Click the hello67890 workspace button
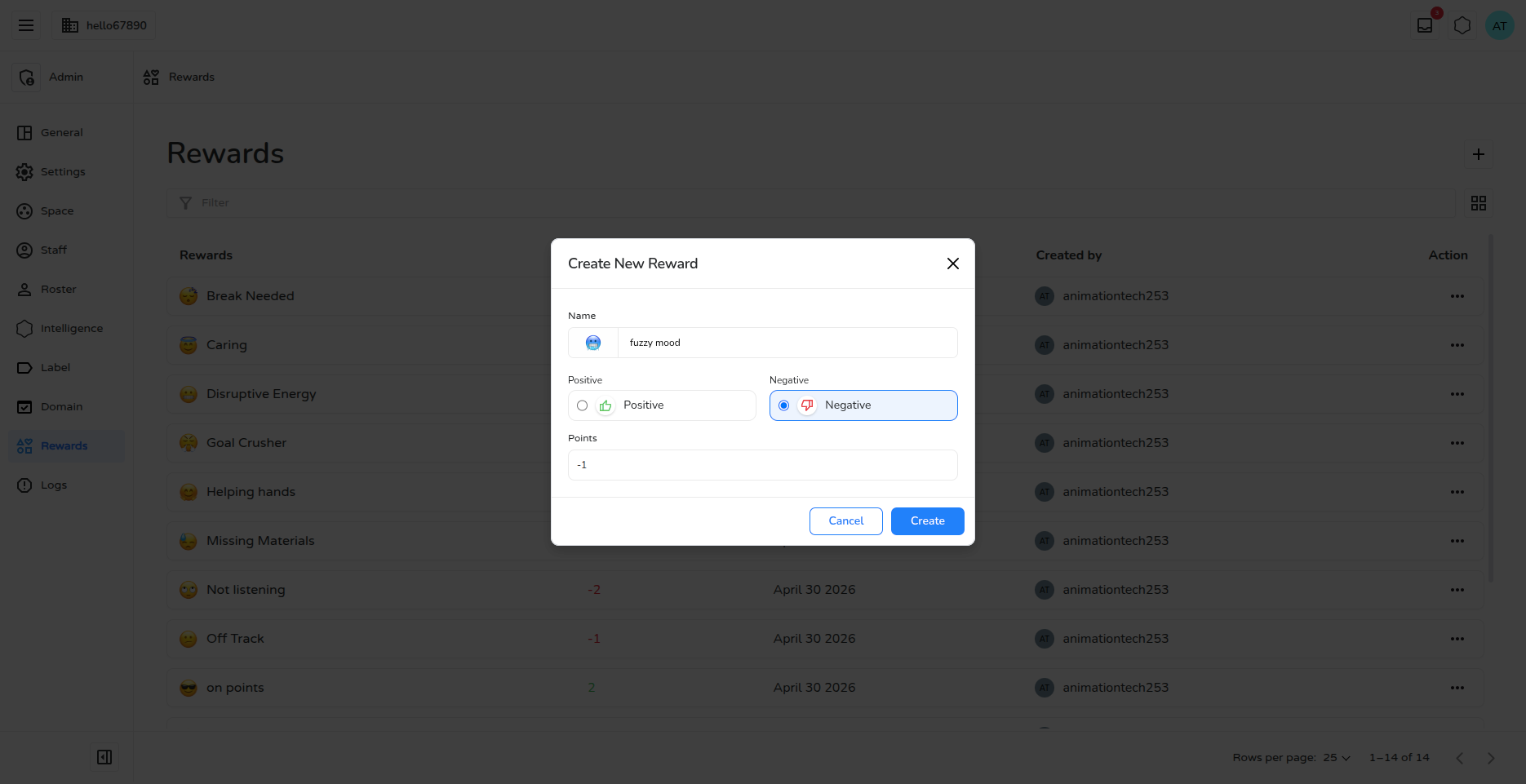The height and width of the screenshot is (784, 1526). click(104, 25)
